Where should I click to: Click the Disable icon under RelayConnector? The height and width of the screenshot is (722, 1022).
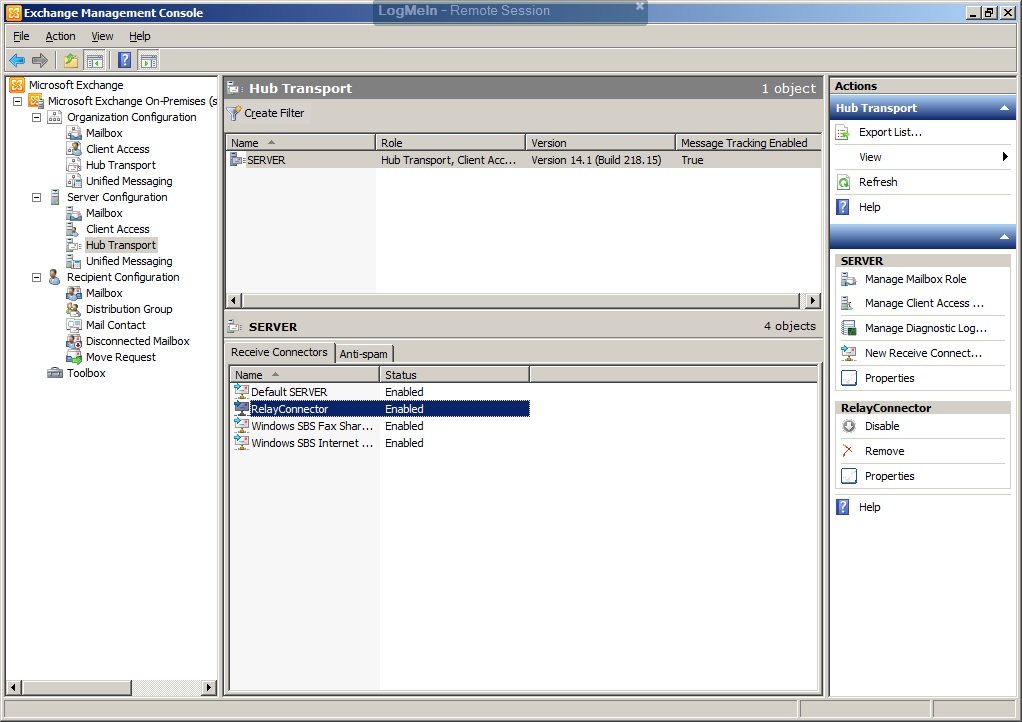(x=848, y=426)
